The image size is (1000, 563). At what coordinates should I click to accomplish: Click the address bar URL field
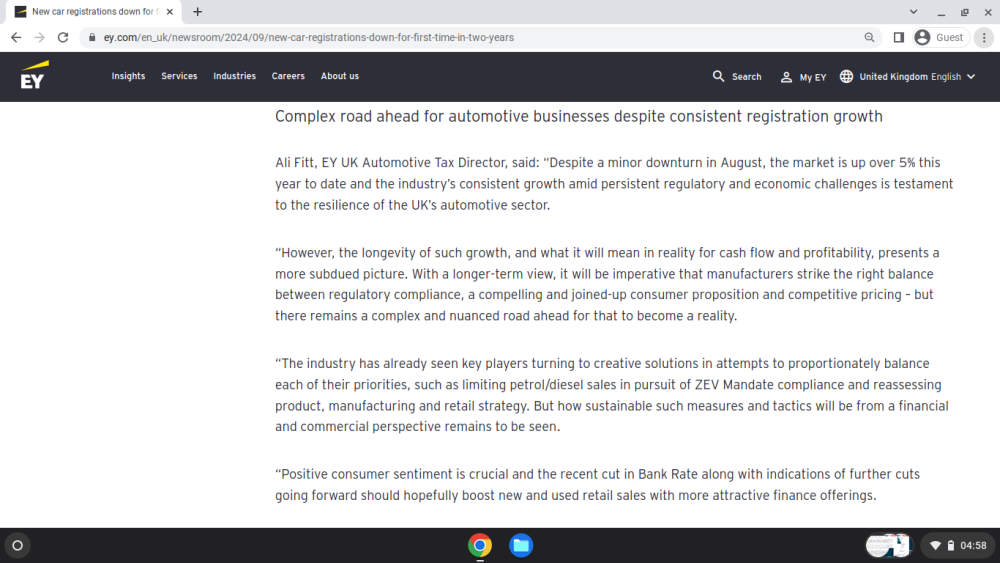click(x=472, y=38)
